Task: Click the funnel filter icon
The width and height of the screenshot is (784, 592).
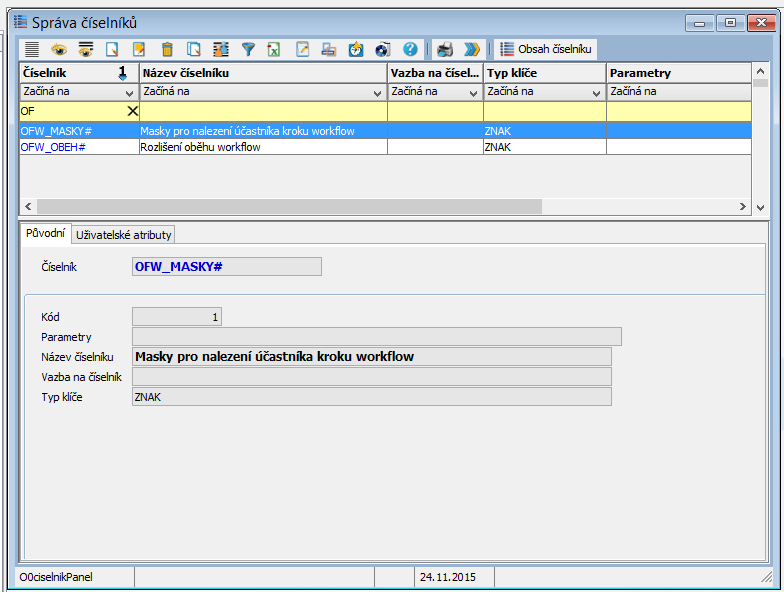Action: 248,49
